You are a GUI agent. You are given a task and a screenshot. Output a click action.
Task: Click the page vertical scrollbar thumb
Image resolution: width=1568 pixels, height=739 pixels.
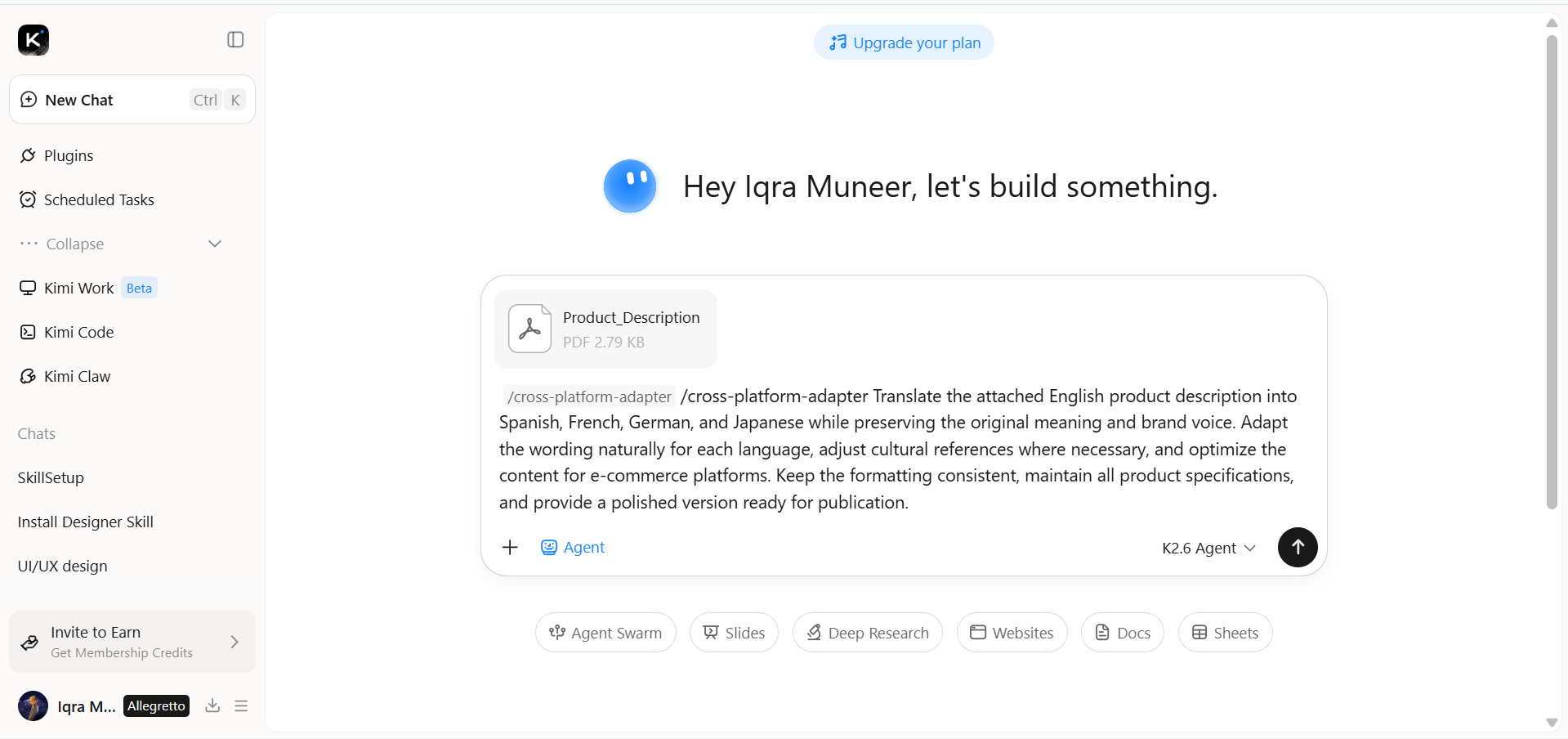click(x=1552, y=271)
